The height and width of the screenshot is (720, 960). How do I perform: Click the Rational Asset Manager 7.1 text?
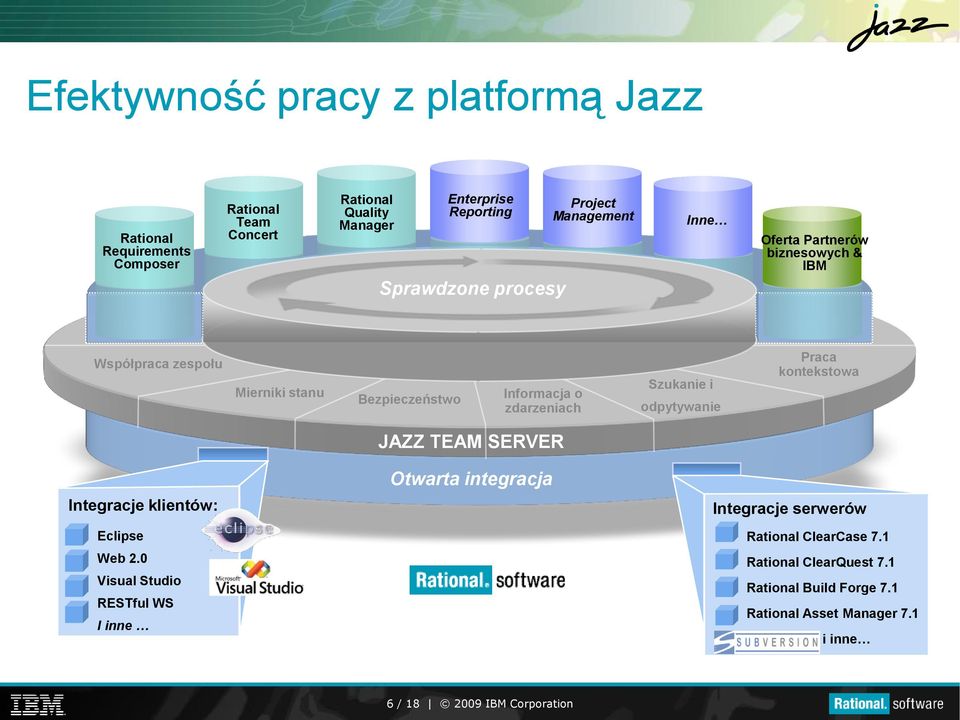832,613
